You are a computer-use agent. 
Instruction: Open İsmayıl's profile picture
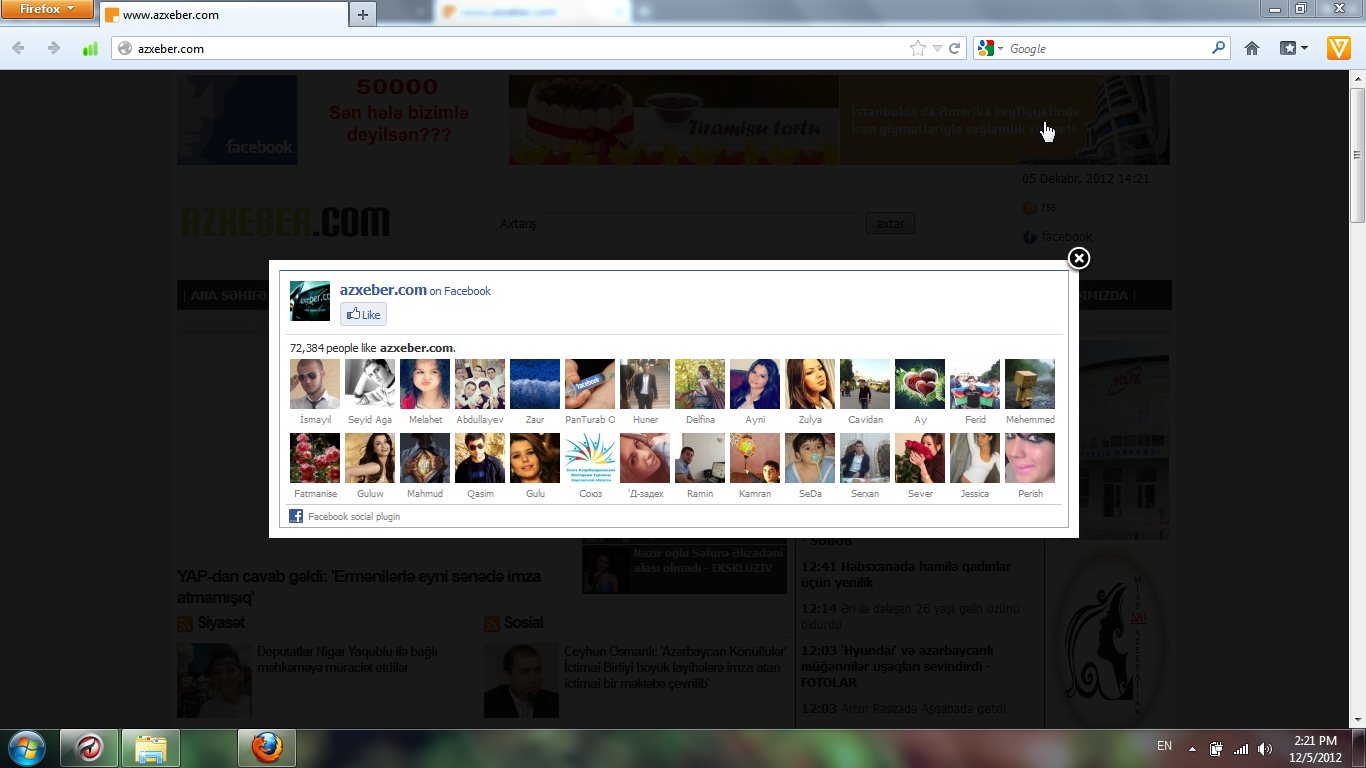pos(315,384)
